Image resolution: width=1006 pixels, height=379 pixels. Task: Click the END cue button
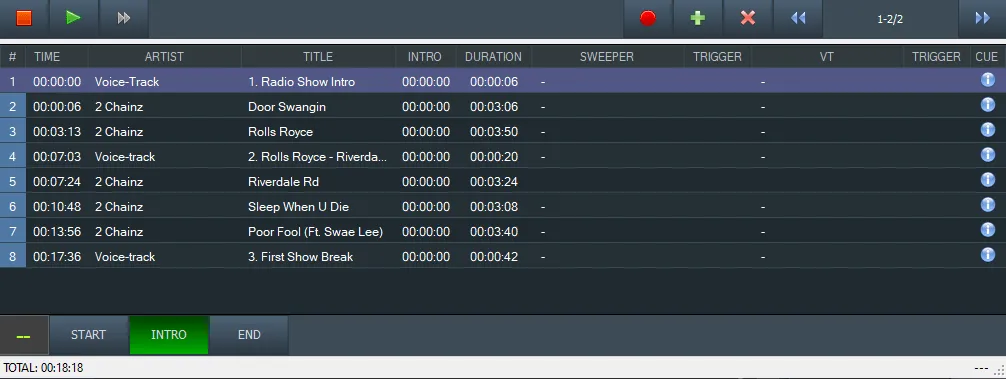tap(249, 335)
